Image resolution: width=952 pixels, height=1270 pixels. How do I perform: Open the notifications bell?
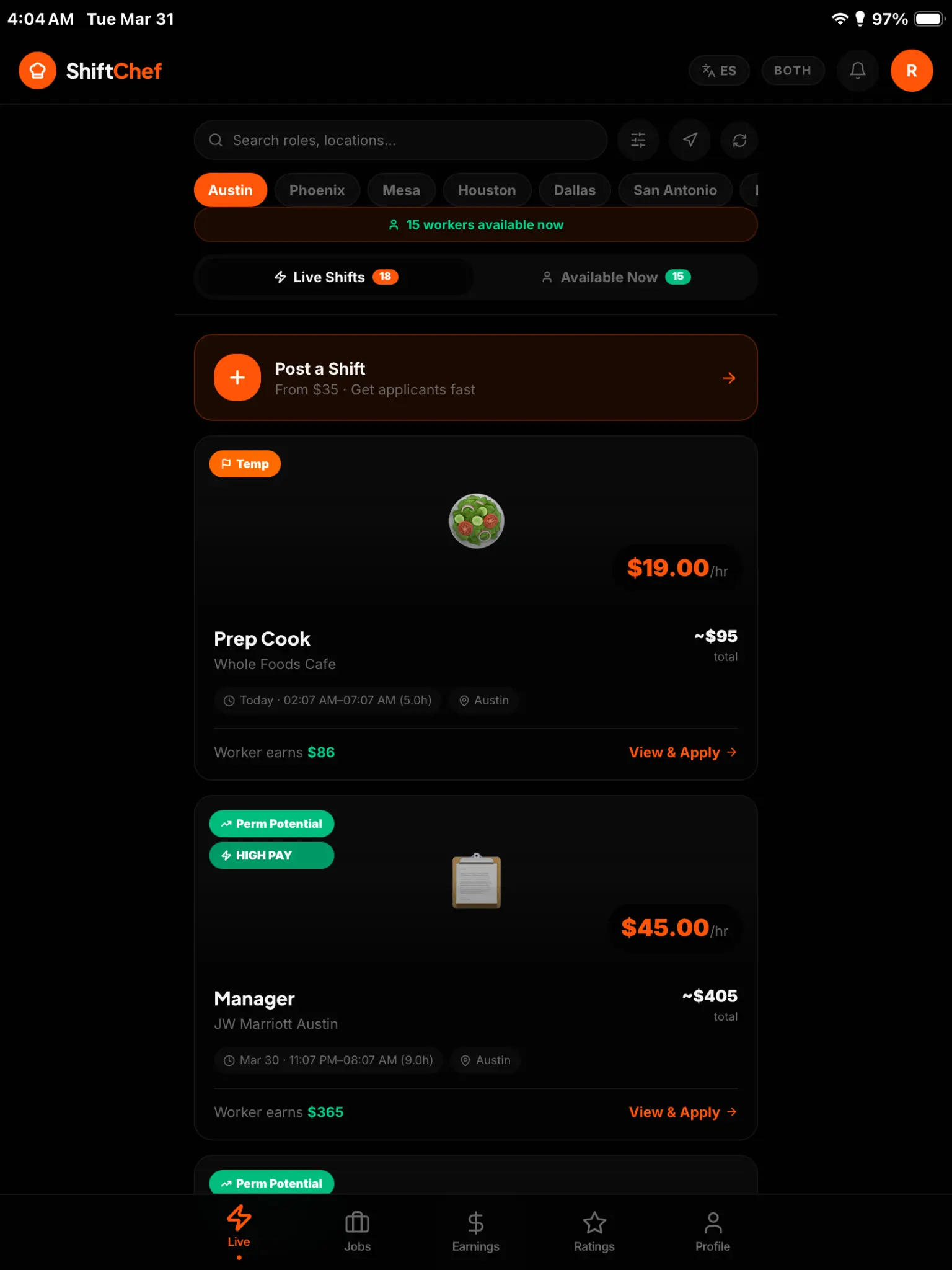click(x=858, y=71)
